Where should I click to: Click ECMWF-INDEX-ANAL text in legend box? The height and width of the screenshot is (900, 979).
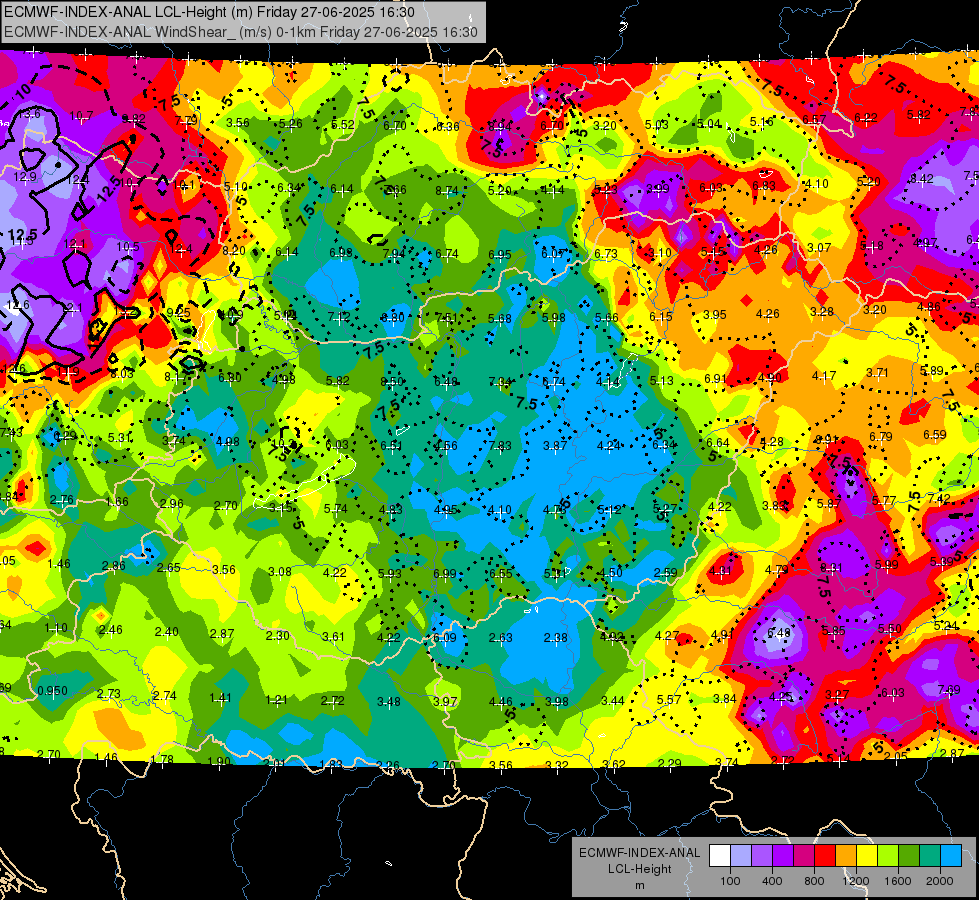pyautogui.click(x=639, y=853)
